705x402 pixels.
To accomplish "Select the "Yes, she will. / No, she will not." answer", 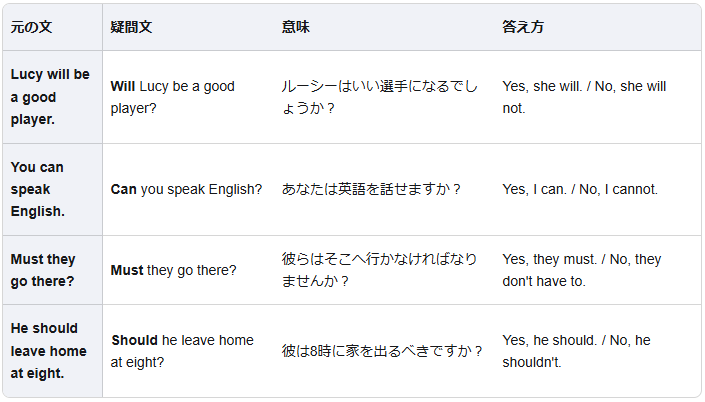I will pos(584,97).
